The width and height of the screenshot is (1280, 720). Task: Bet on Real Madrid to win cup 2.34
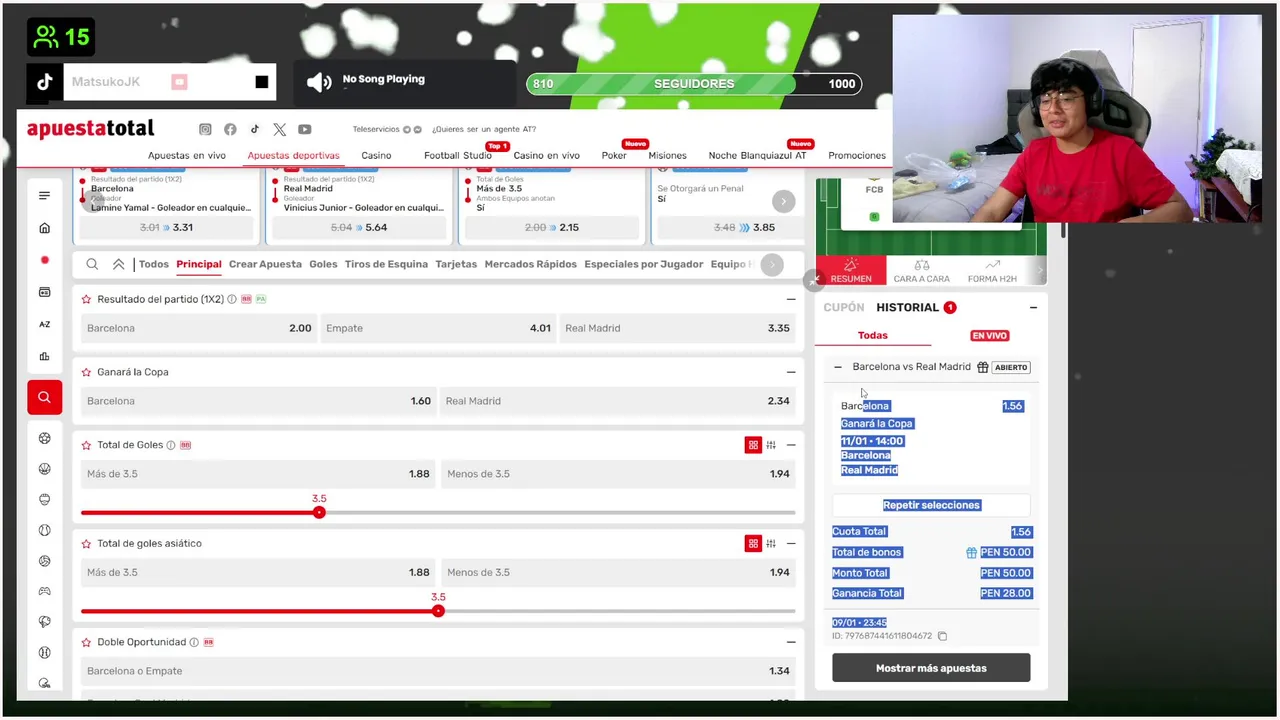[617, 401]
